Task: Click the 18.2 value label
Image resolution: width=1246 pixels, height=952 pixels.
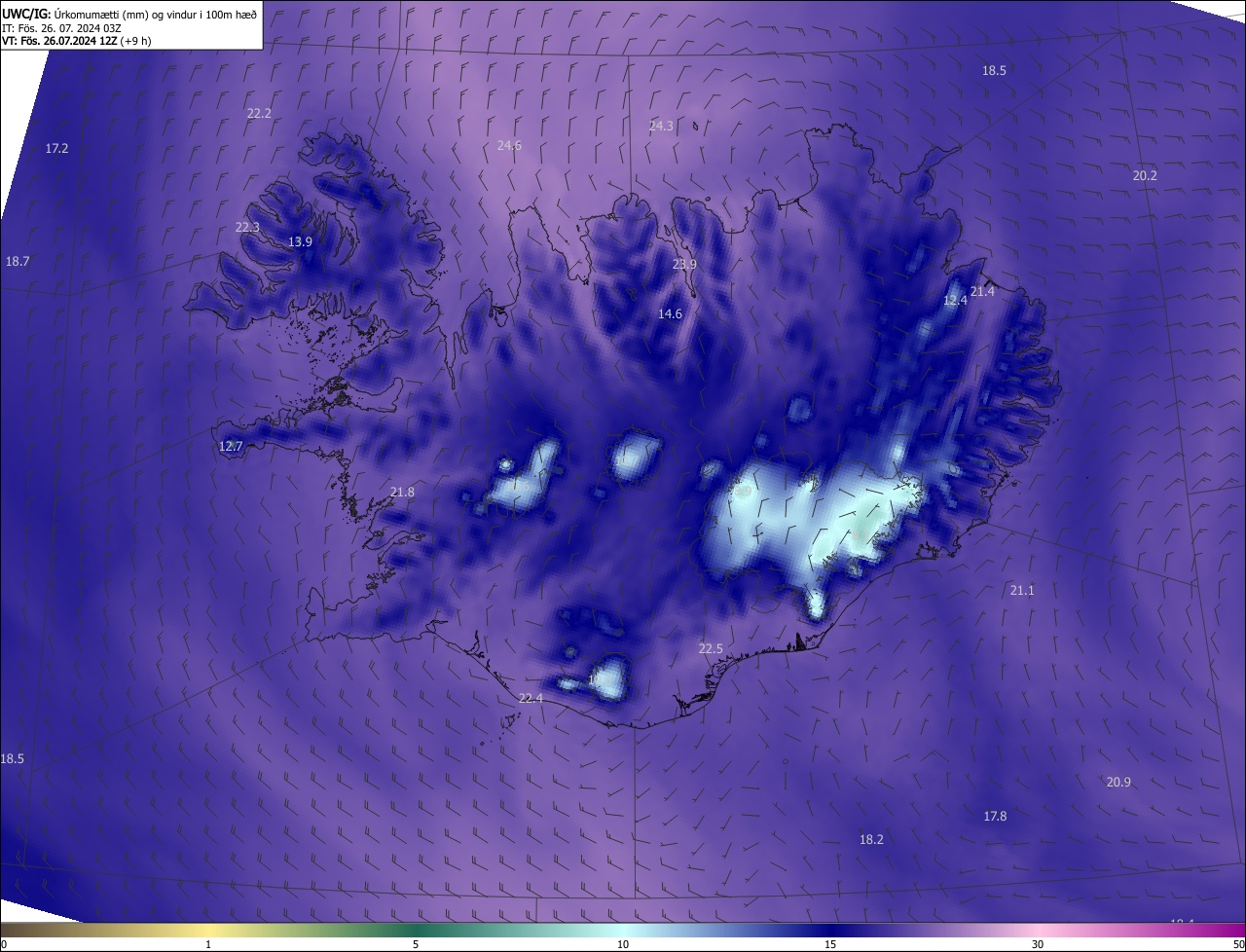Action: [x=871, y=839]
